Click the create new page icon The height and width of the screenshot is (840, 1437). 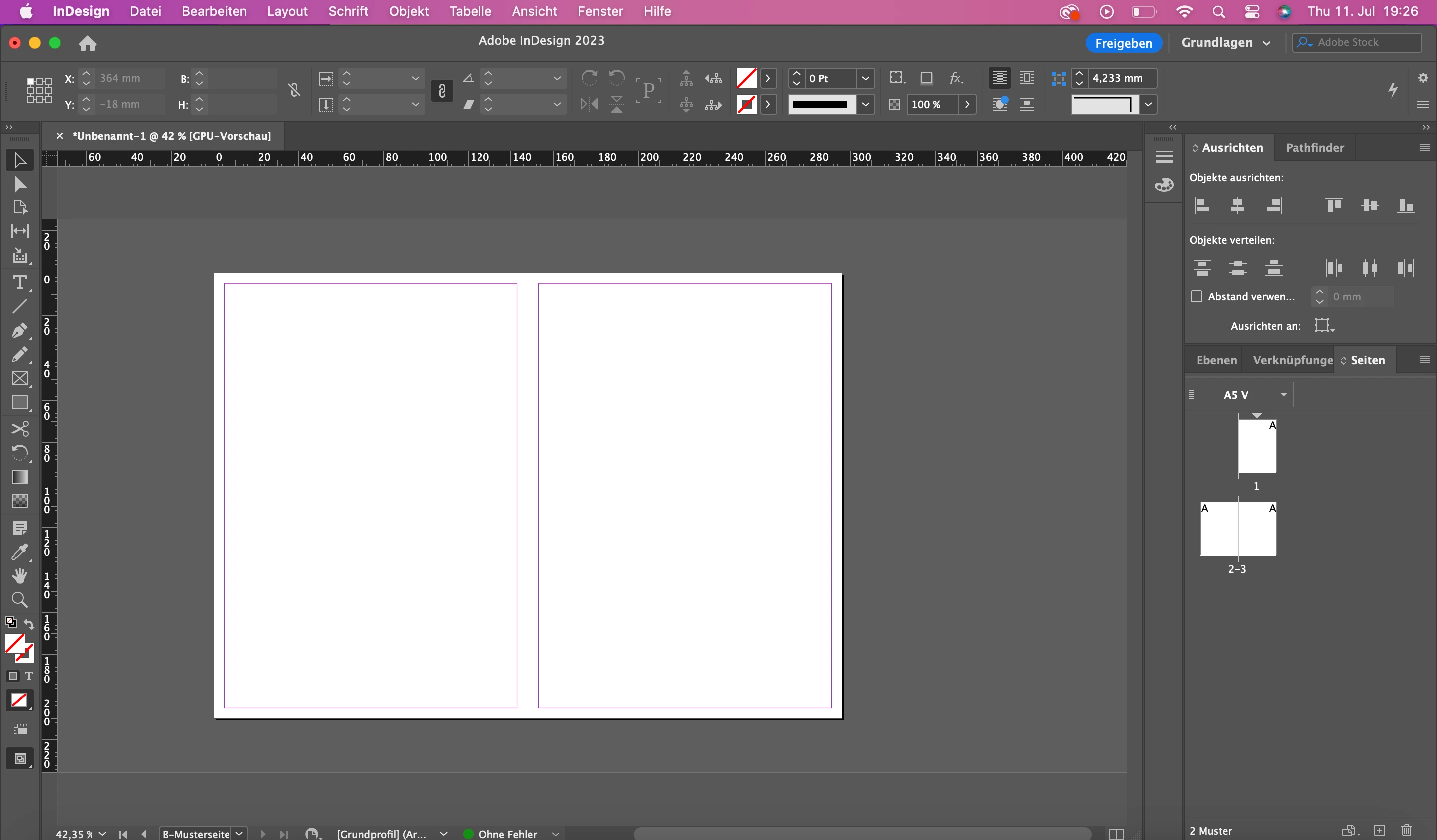1380,830
